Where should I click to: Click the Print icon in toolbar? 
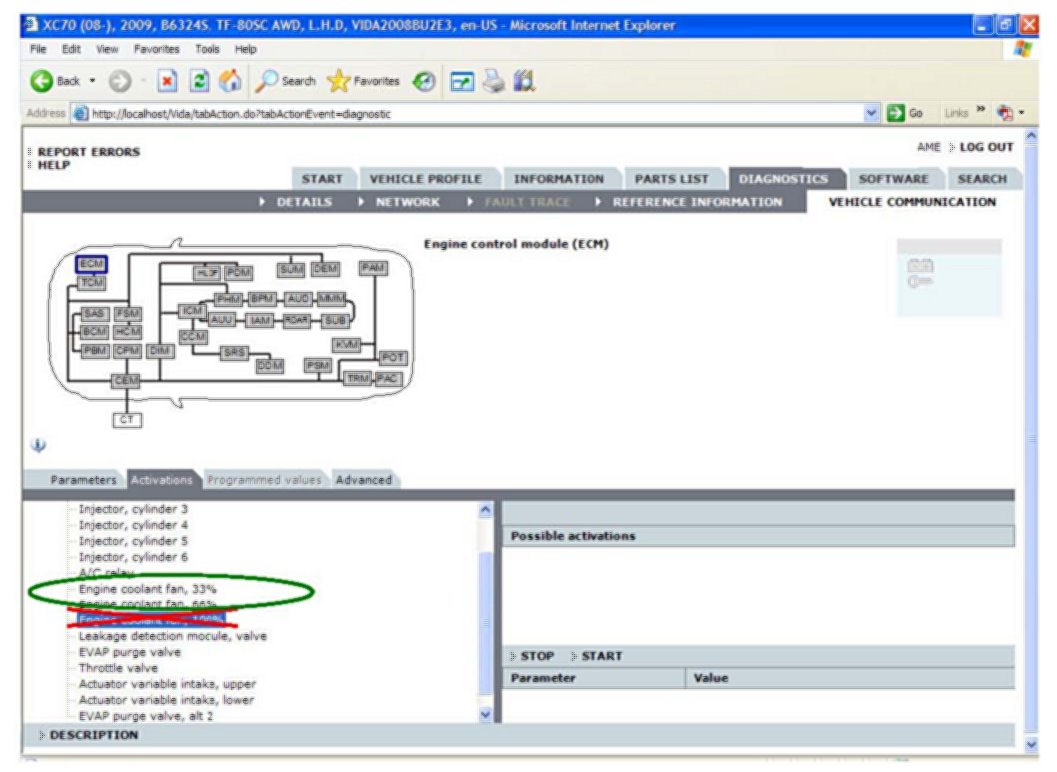(x=494, y=81)
